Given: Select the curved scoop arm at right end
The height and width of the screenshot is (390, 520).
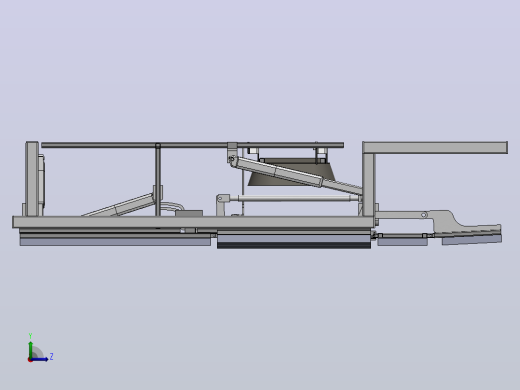Looking at the screenshot, I should [x=467, y=223].
